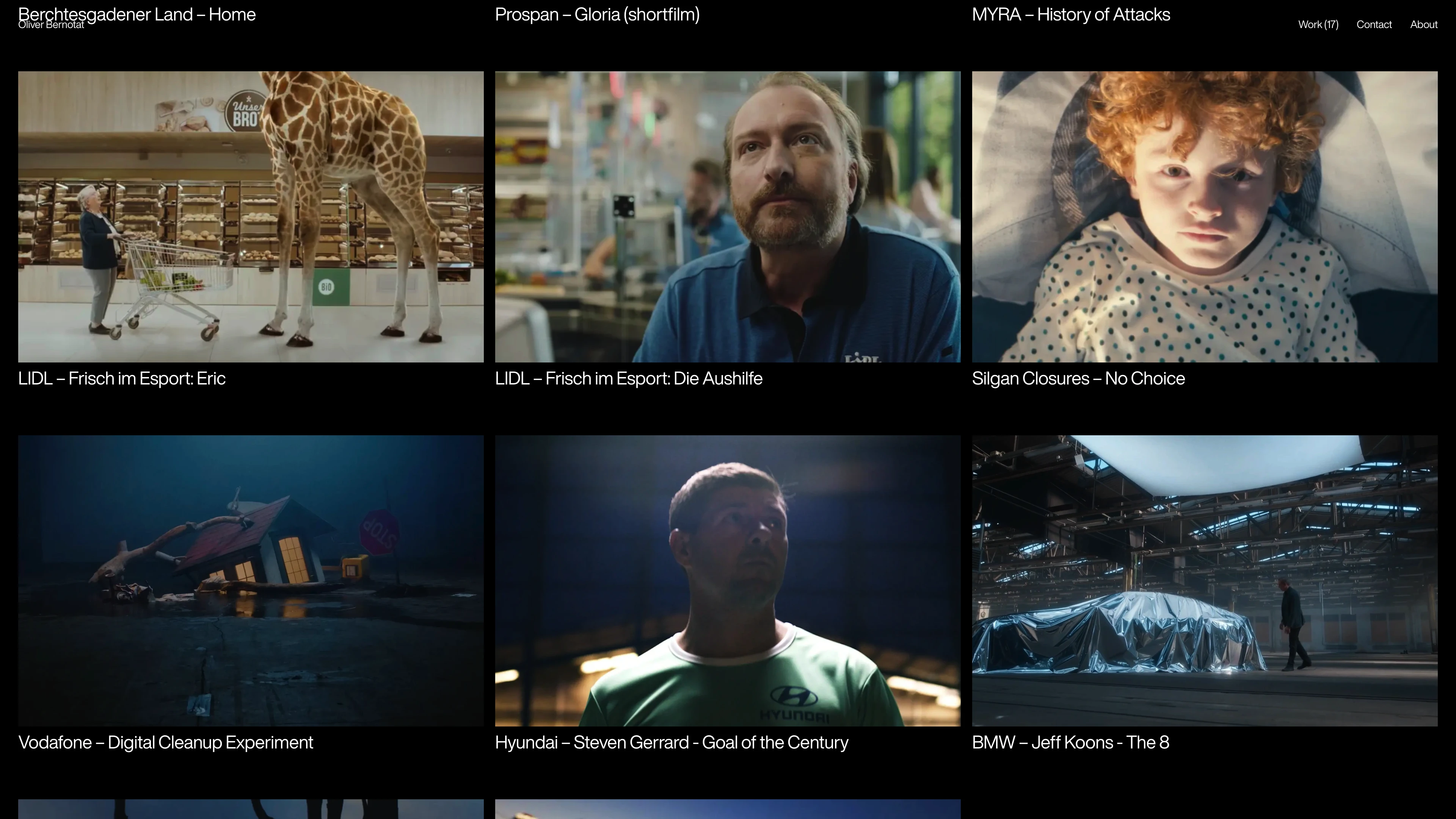Viewport: 1456px width, 819px height.
Task: Open the Work (17) menu item
Action: [1318, 24]
